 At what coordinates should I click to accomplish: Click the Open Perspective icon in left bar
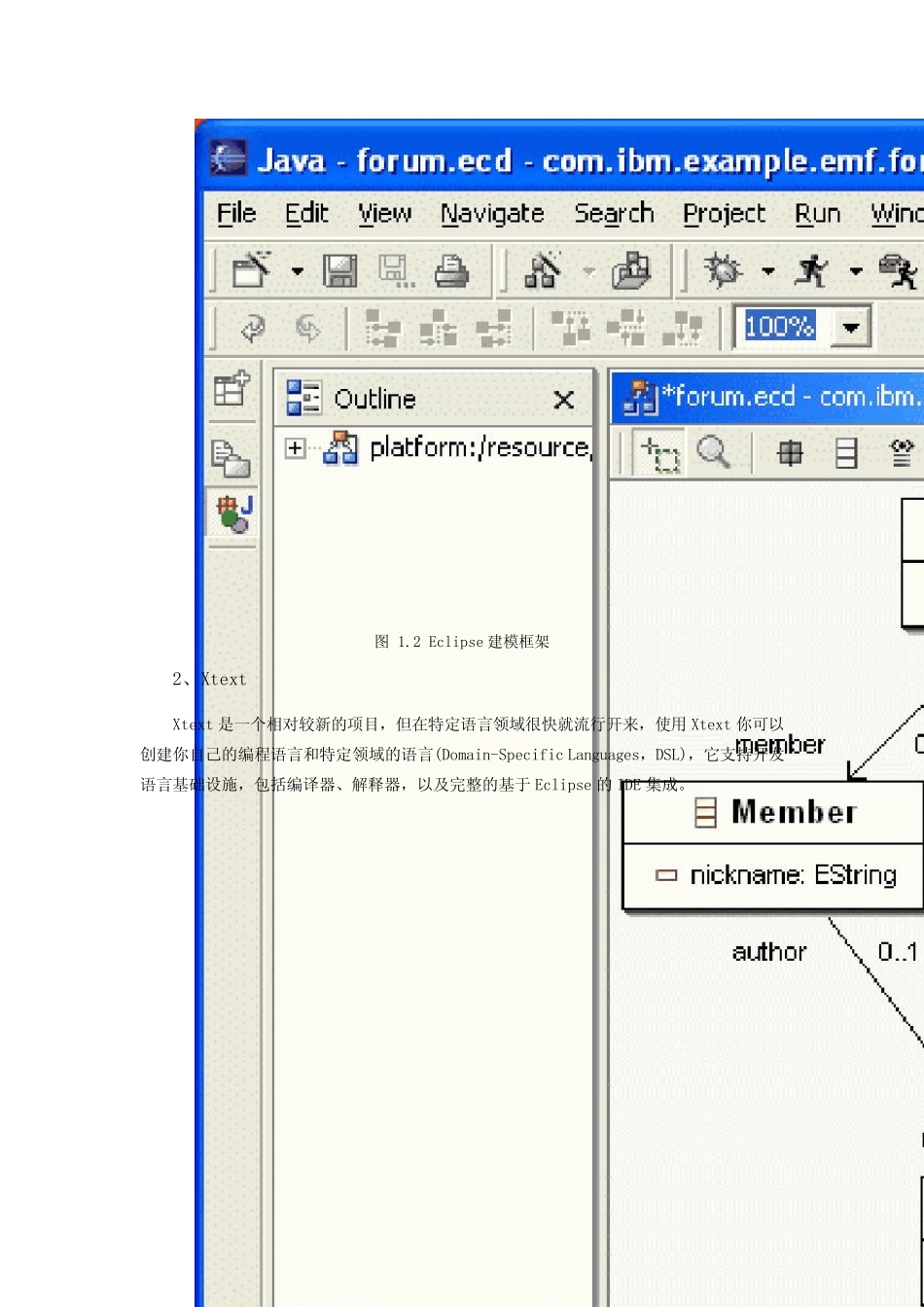(x=231, y=390)
